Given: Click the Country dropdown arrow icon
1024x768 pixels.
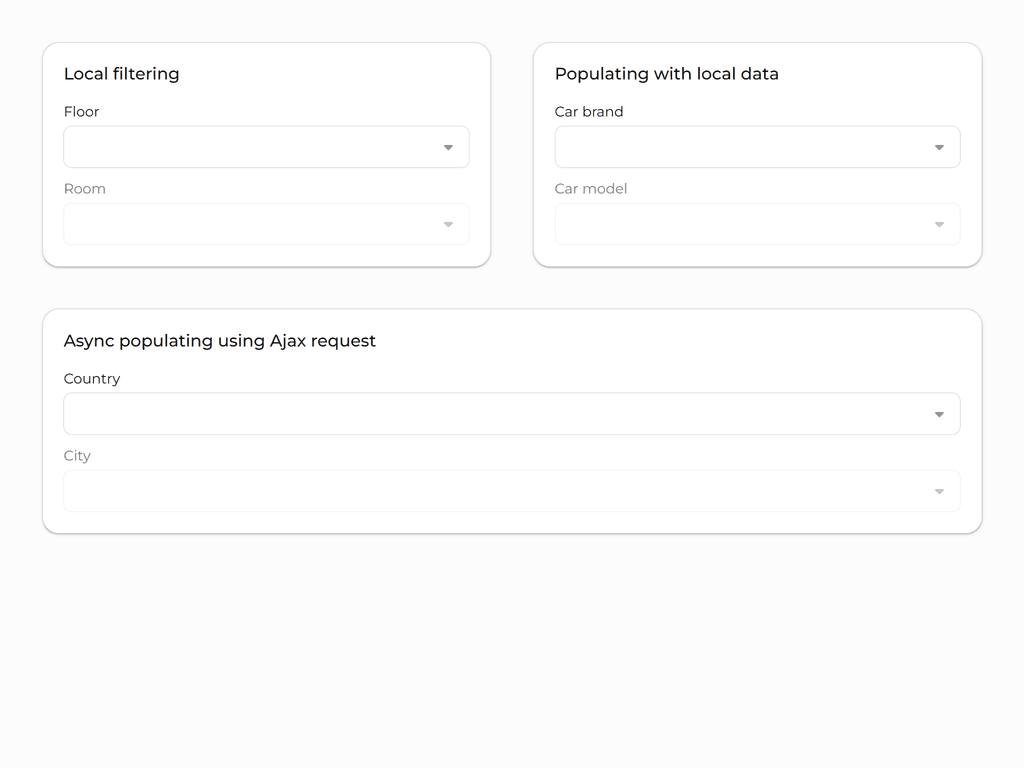Looking at the screenshot, I should [939, 415].
